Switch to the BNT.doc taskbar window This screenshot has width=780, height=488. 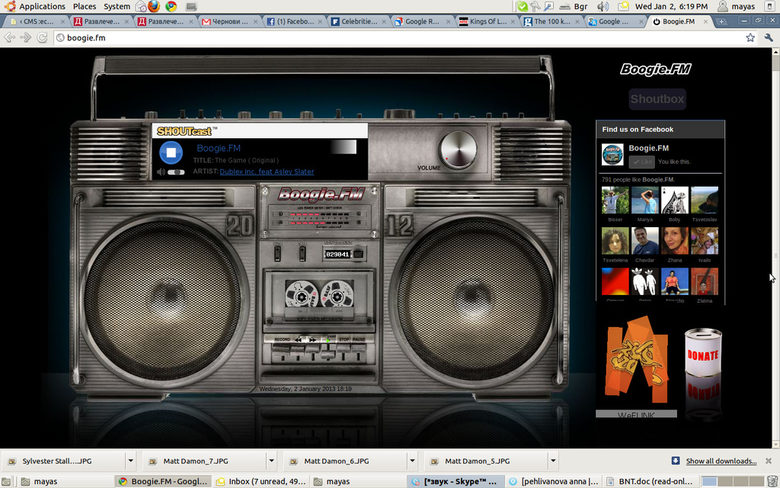tap(651, 482)
